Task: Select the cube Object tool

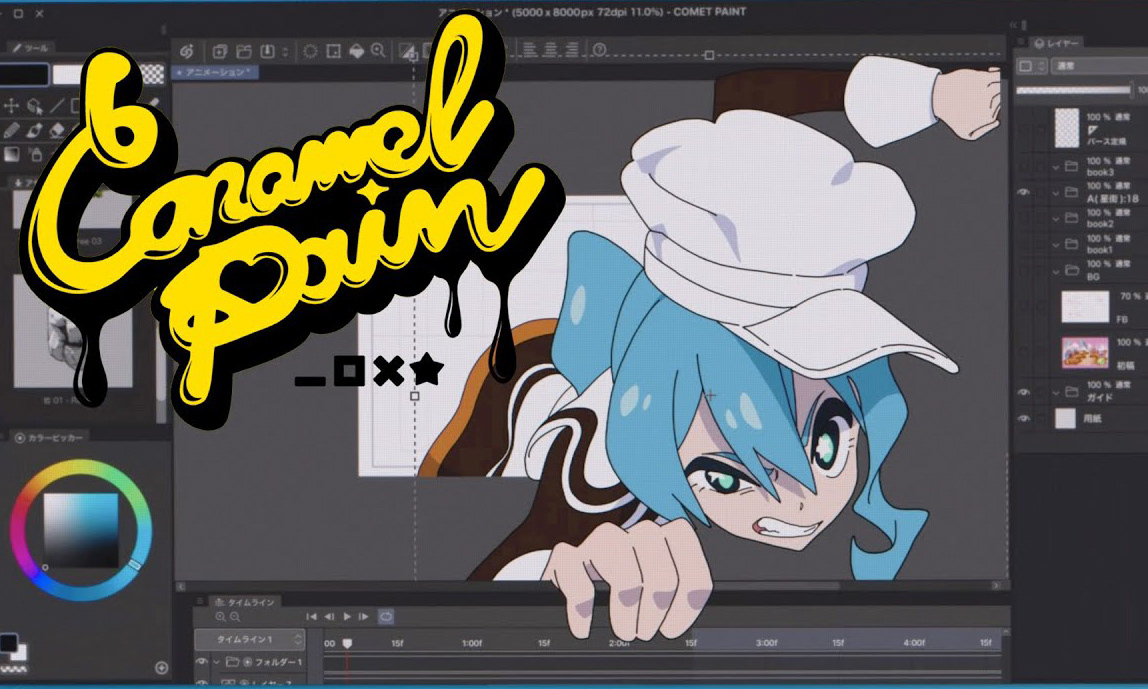Action: tap(34, 105)
